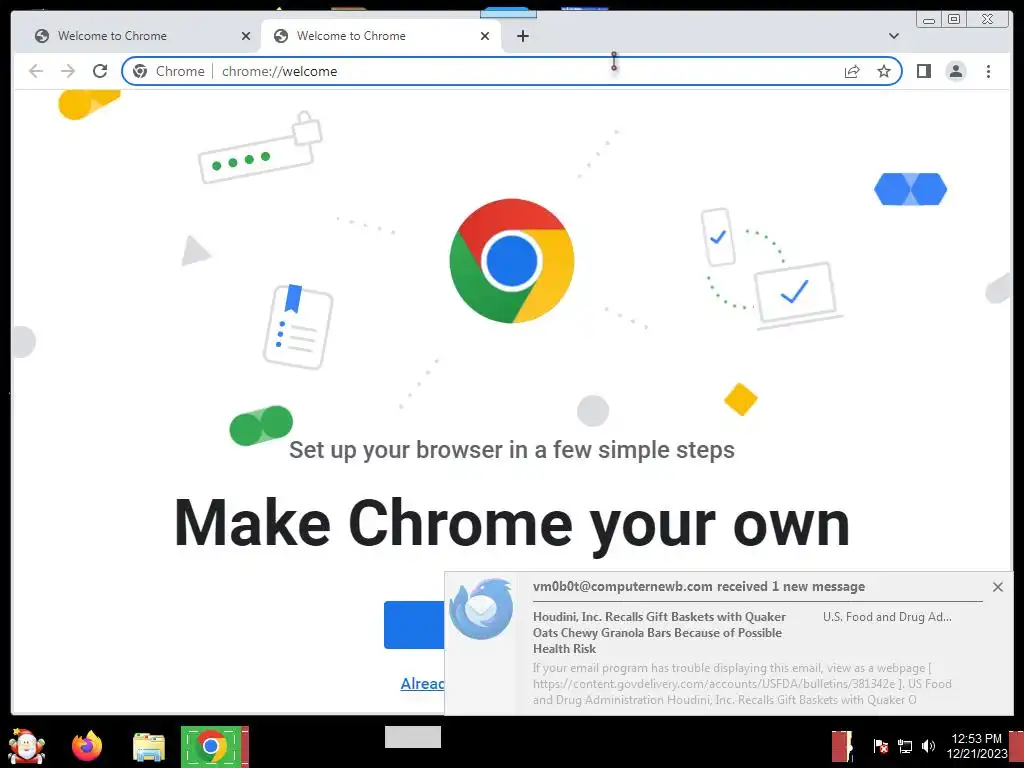This screenshot has height=768, width=1024.
Task: Go forward to the next page
Action: click(68, 71)
